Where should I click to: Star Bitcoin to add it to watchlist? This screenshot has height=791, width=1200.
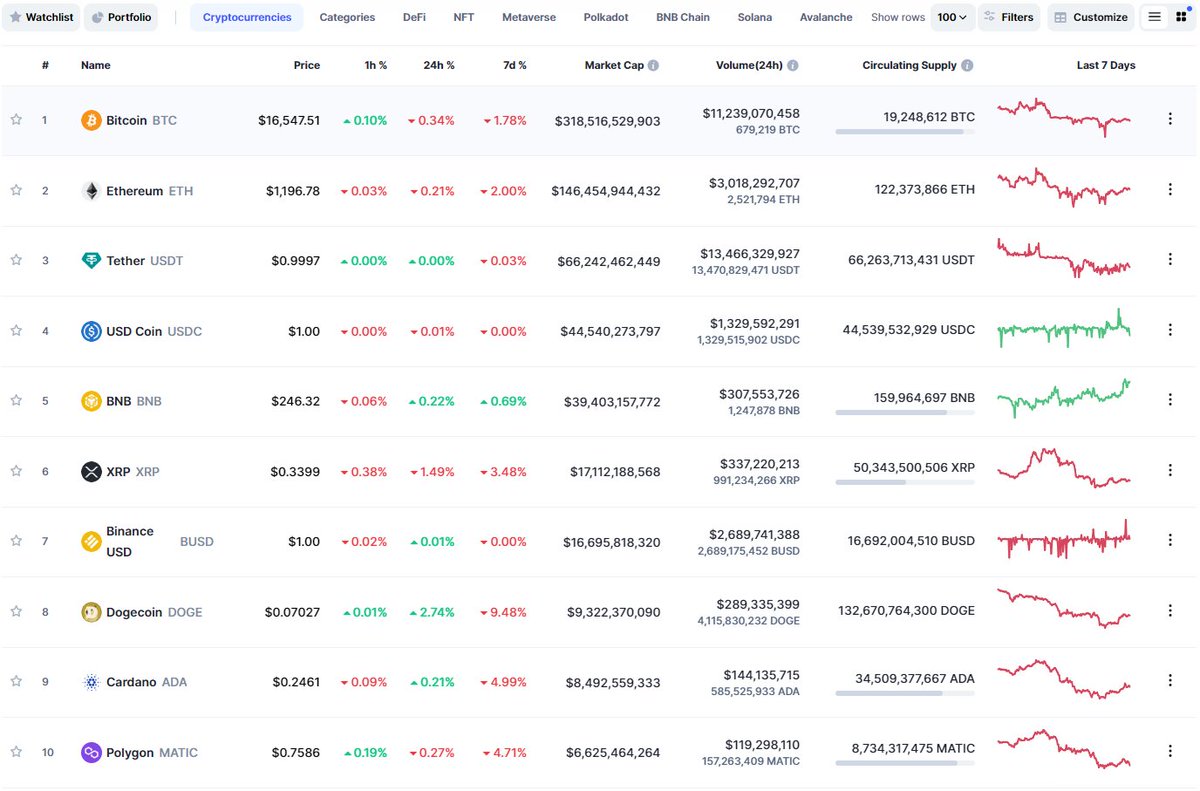pyautogui.click(x=16, y=119)
